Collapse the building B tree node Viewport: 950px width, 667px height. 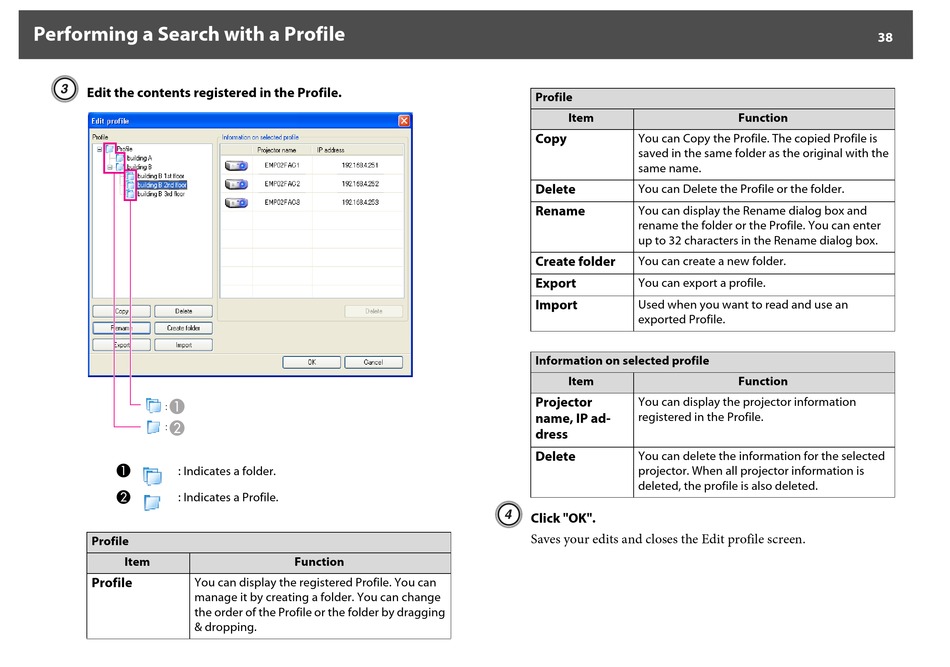tap(110, 167)
